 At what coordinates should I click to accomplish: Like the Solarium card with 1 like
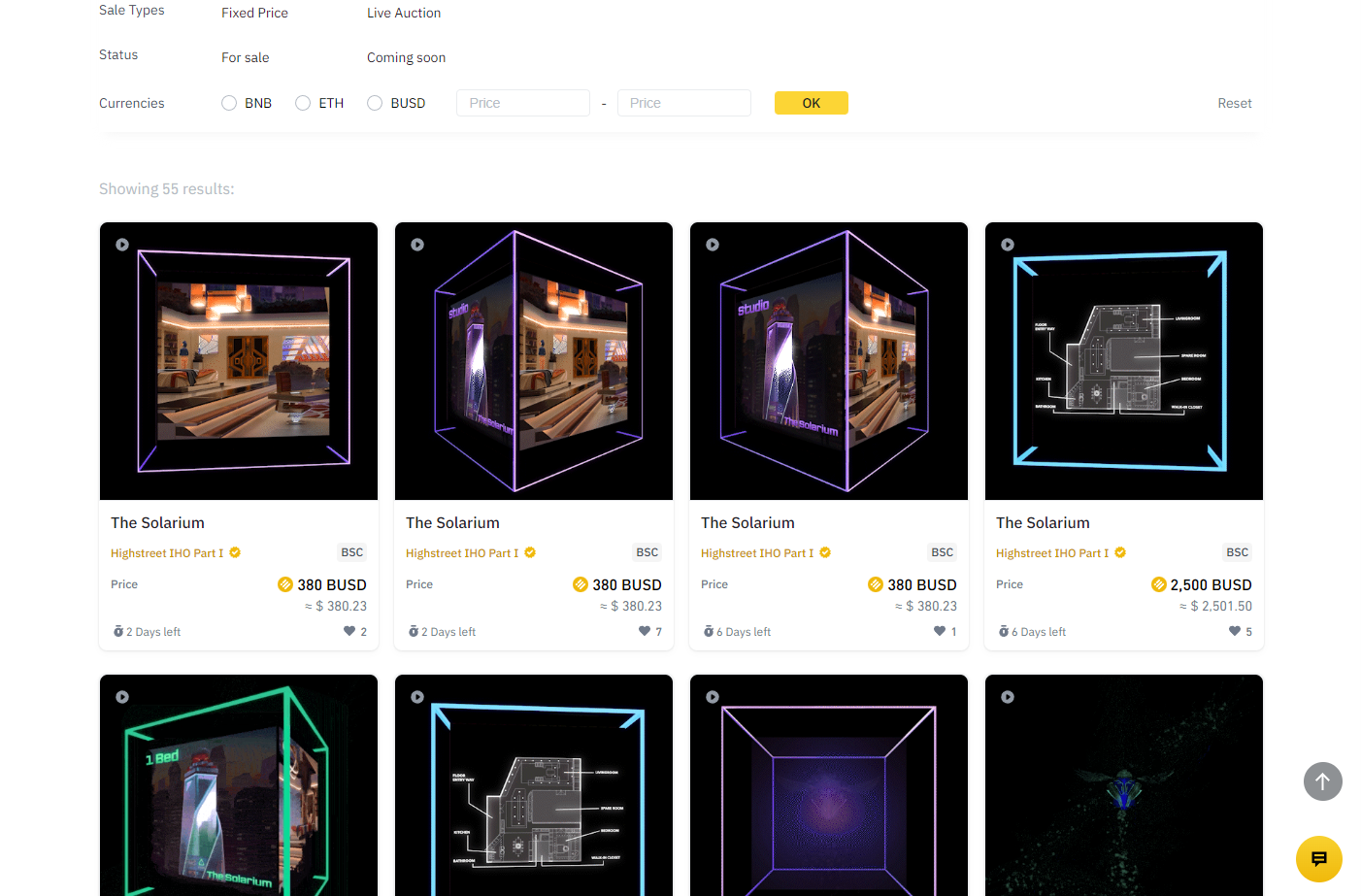940,631
